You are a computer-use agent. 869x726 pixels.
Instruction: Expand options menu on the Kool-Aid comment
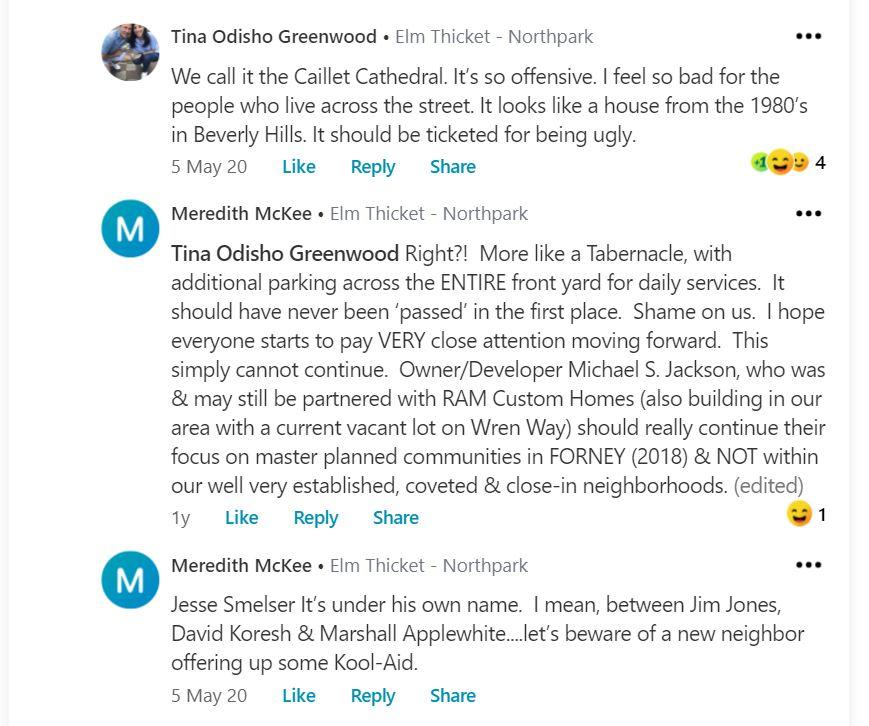coord(808,565)
